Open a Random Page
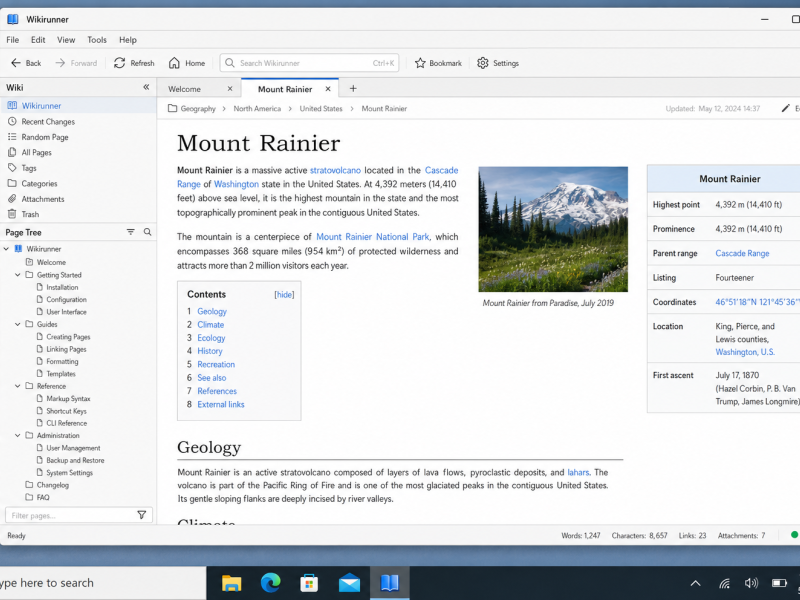The width and height of the screenshot is (800, 600). [78, 137]
